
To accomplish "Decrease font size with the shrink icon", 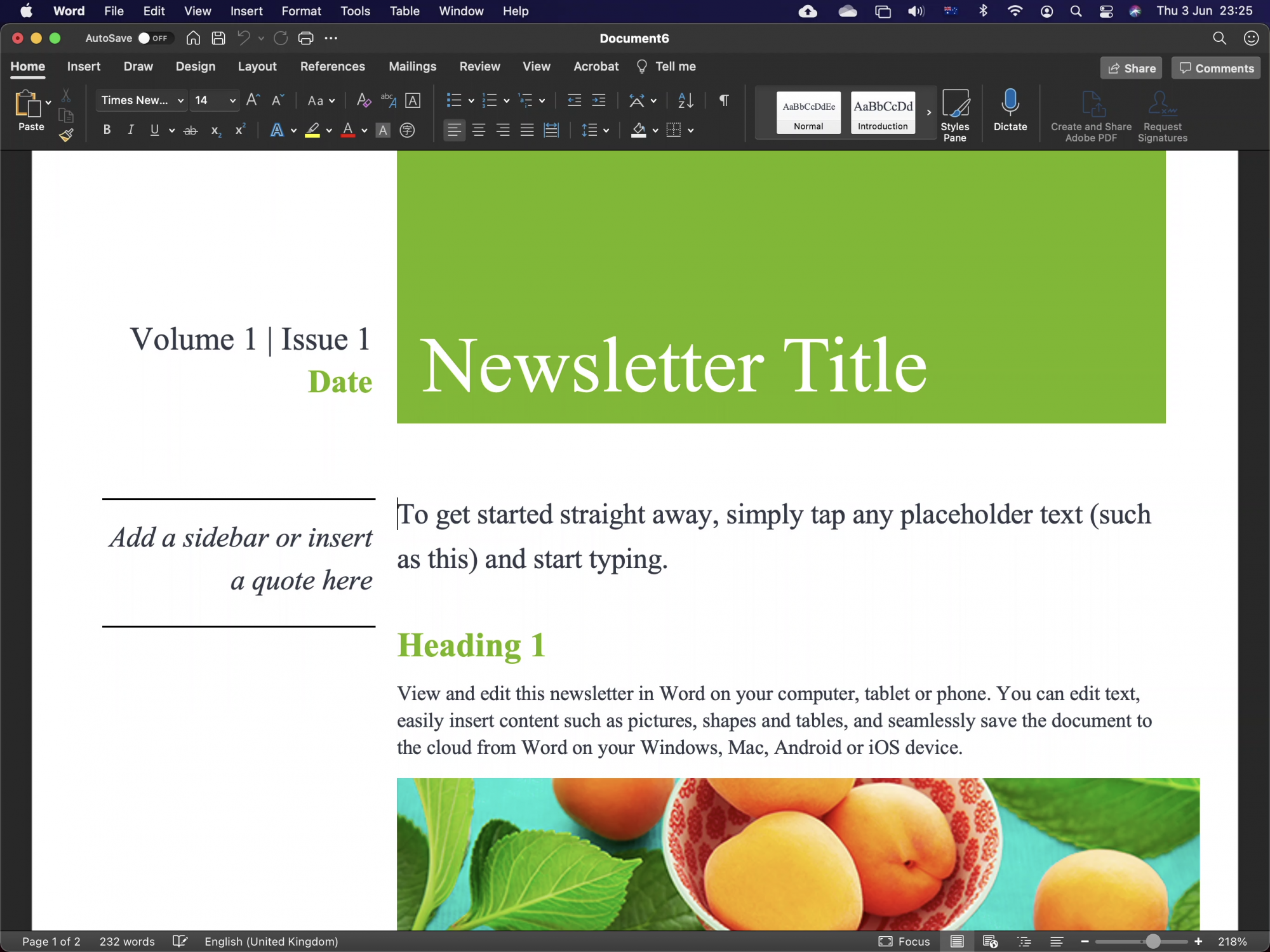I will click(277, 100).
